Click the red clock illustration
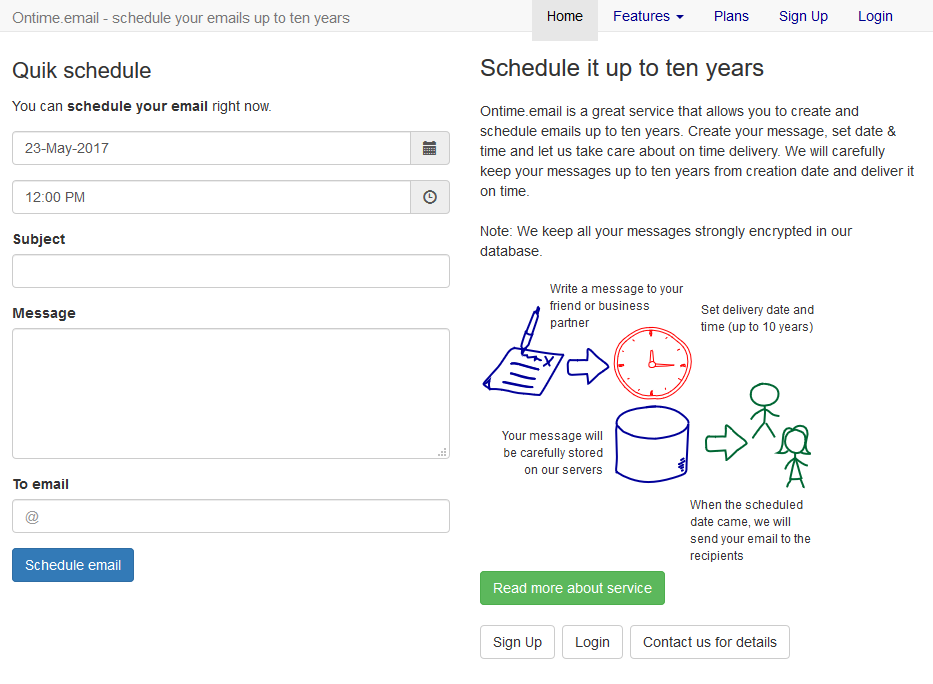933x684 pixels. 652,363
